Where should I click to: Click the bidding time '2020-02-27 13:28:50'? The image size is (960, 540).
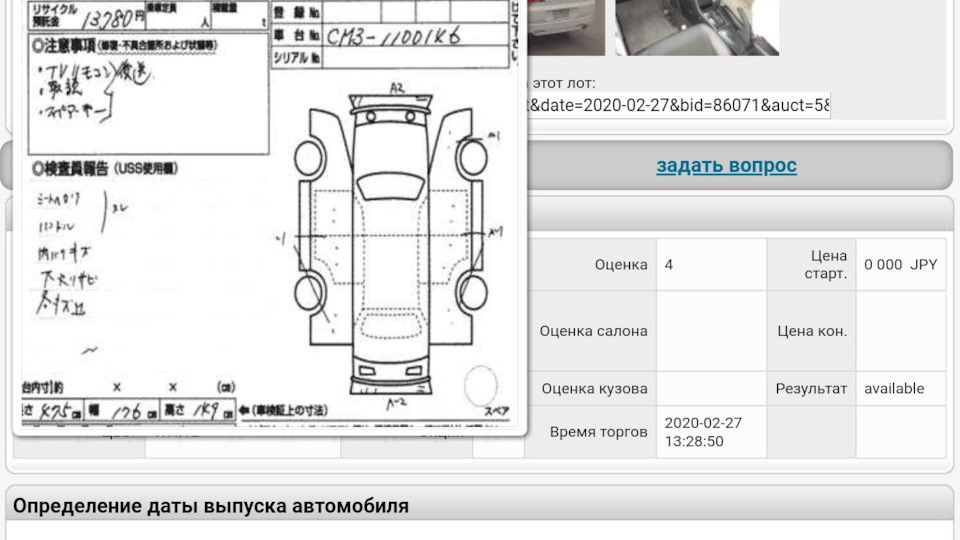pyautogui.click(x=703, y=432)
